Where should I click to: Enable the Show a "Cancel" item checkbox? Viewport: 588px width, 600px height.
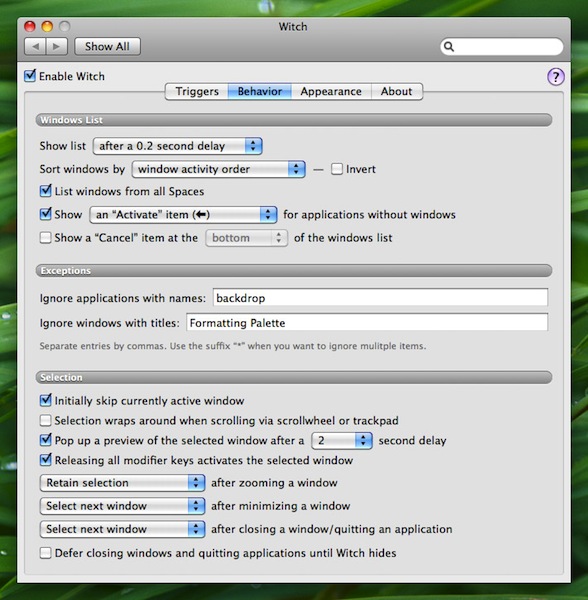coord(46,238)
